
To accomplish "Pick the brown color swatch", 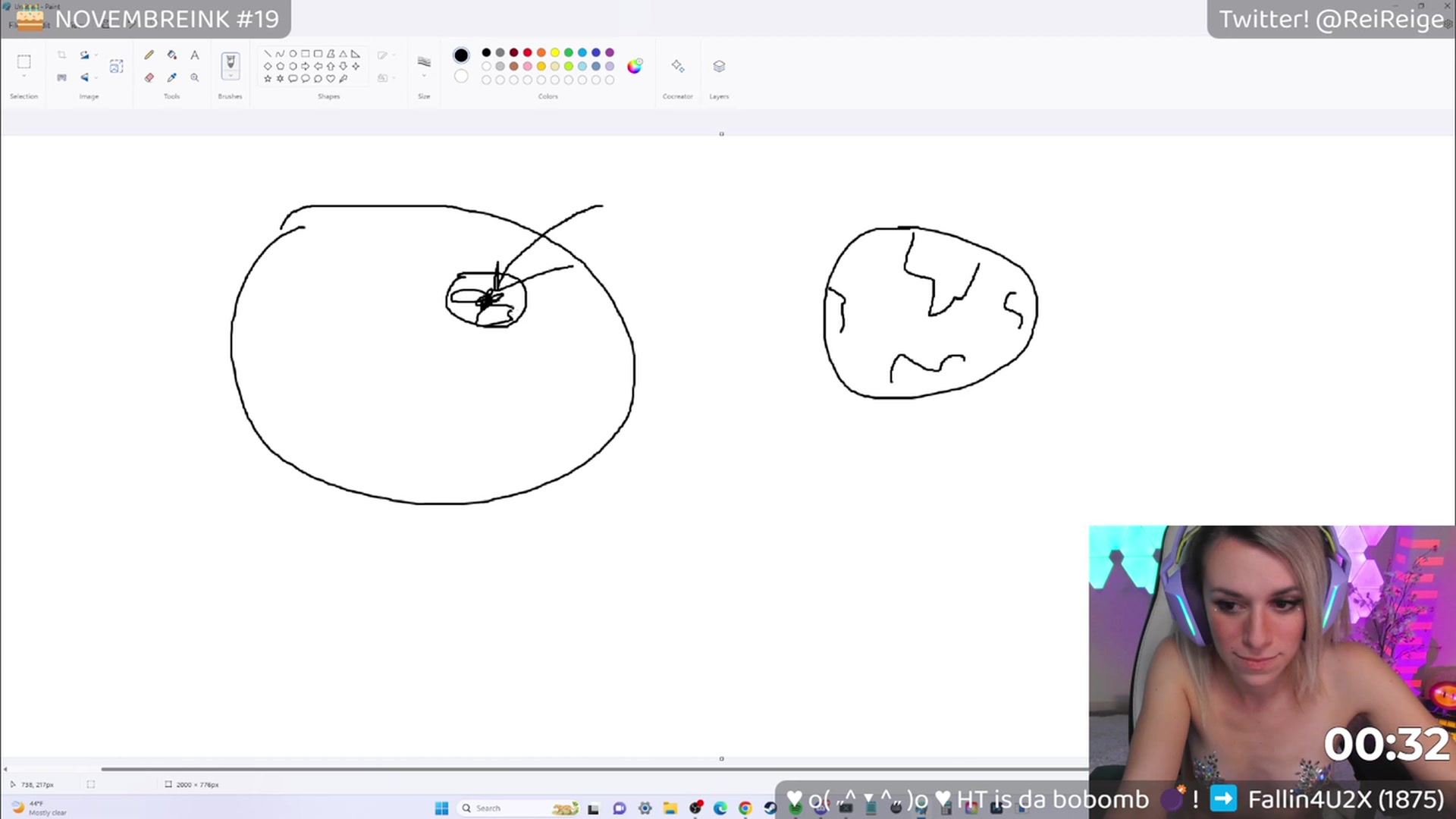I will (513, 66).
